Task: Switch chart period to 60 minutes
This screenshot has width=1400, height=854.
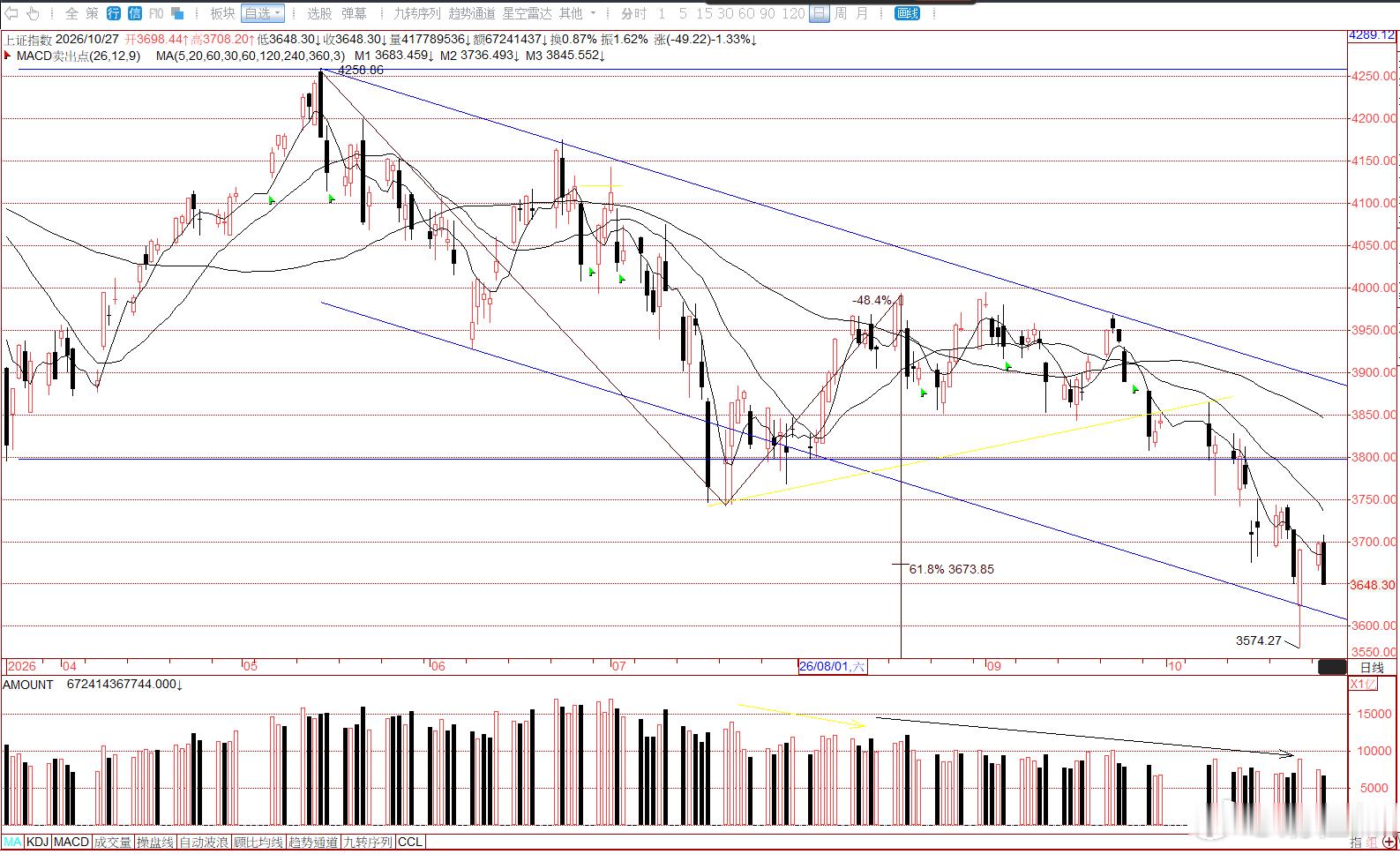Action: 747,13
